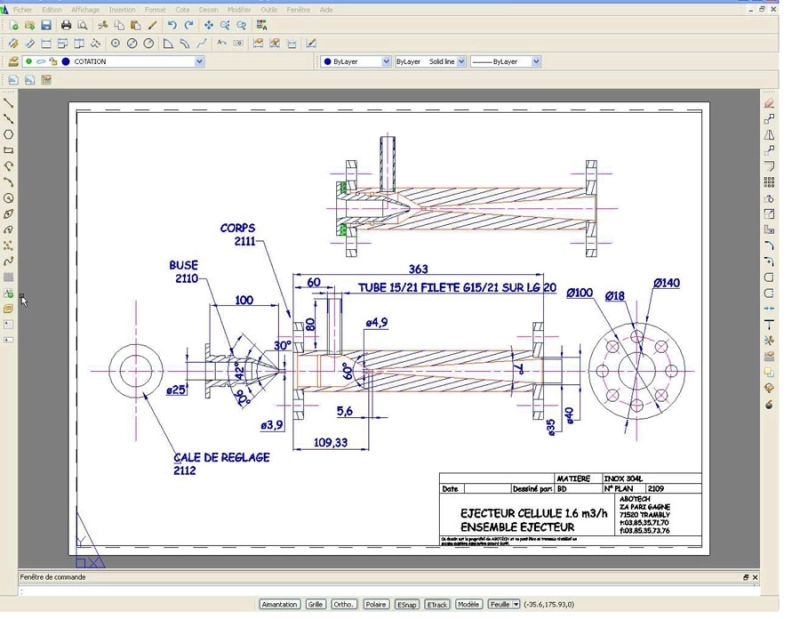Open the Fenêtre menu
800x619 pixels.
tap(298, 10)
